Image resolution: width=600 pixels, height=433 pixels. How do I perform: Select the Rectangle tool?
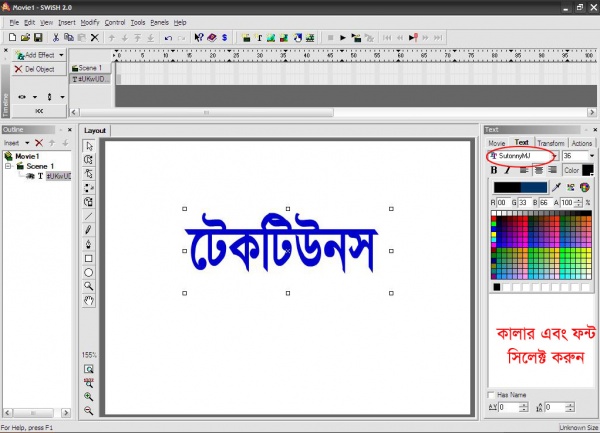click(x=88, y=259)
